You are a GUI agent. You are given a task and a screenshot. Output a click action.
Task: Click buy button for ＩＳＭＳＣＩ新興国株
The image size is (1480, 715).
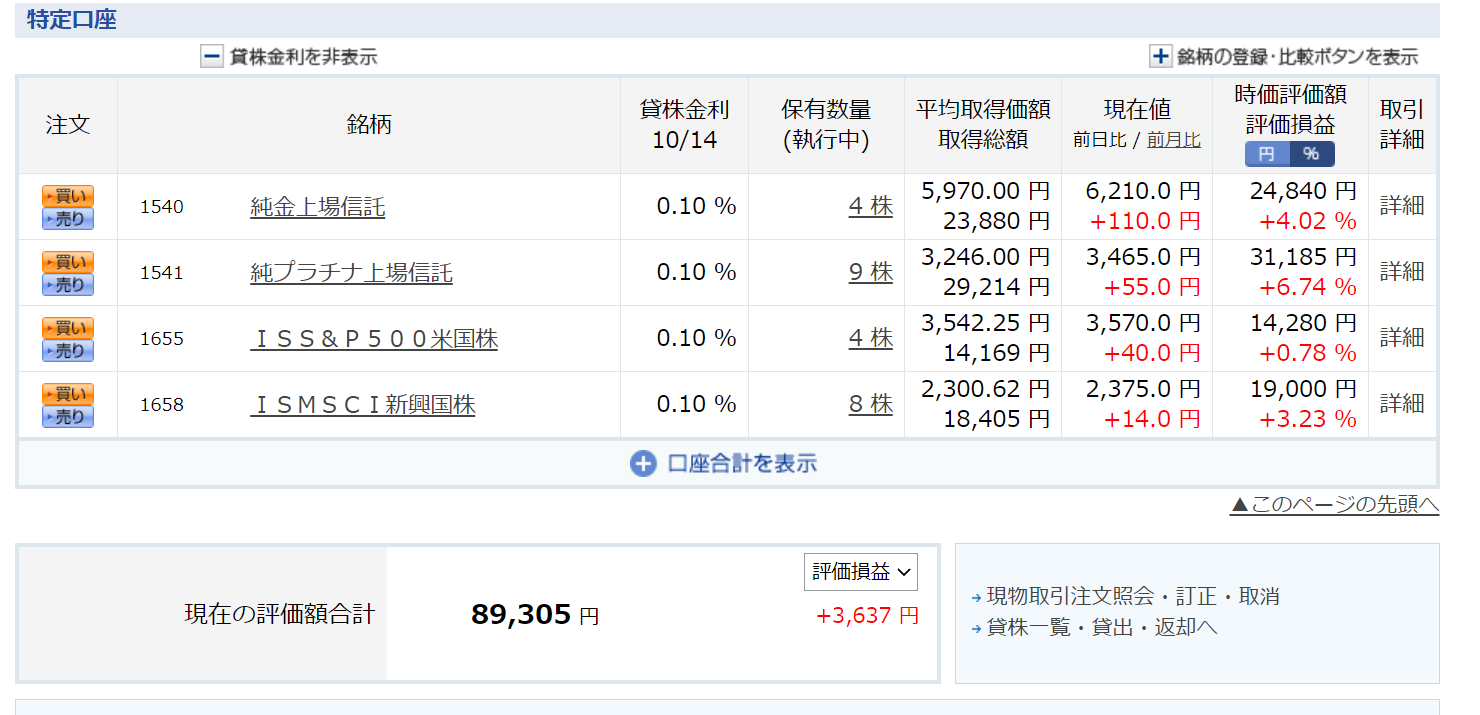68,394
